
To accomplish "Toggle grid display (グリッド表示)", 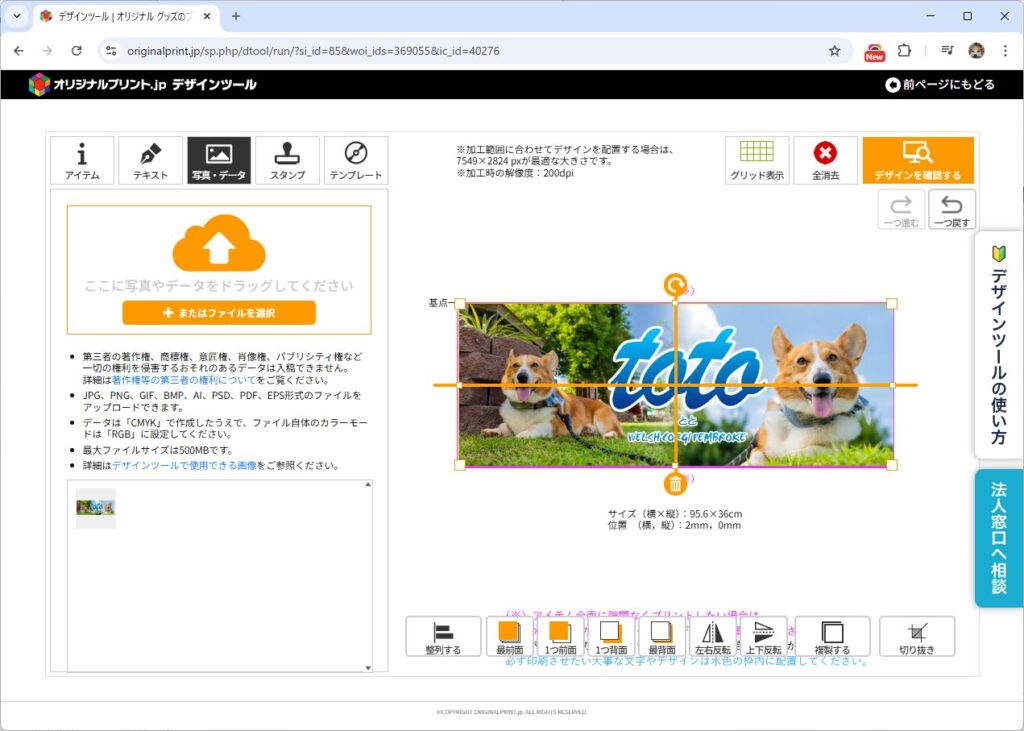I will 756,160.
